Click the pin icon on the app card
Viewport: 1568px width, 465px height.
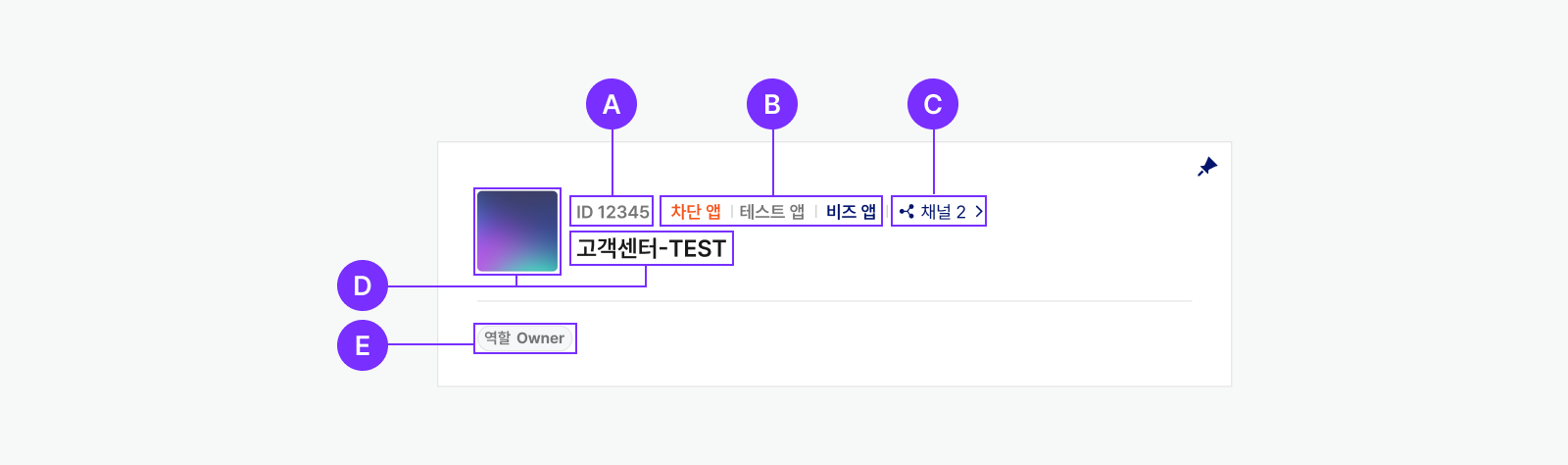(x=1207, y=167)
